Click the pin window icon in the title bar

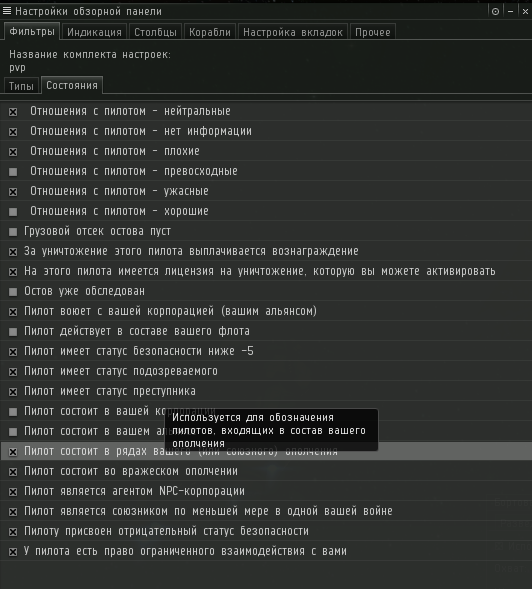tap(495, 12)
